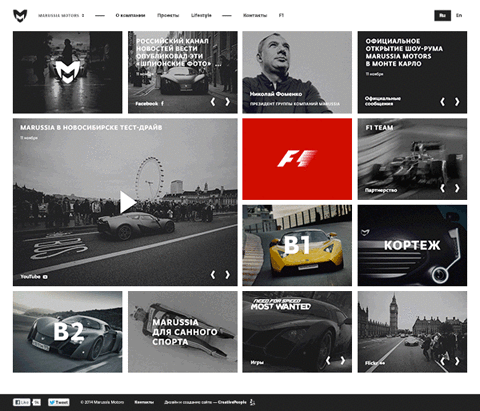
Task: Switch the site language to Ru
Action: pos(442,15)
